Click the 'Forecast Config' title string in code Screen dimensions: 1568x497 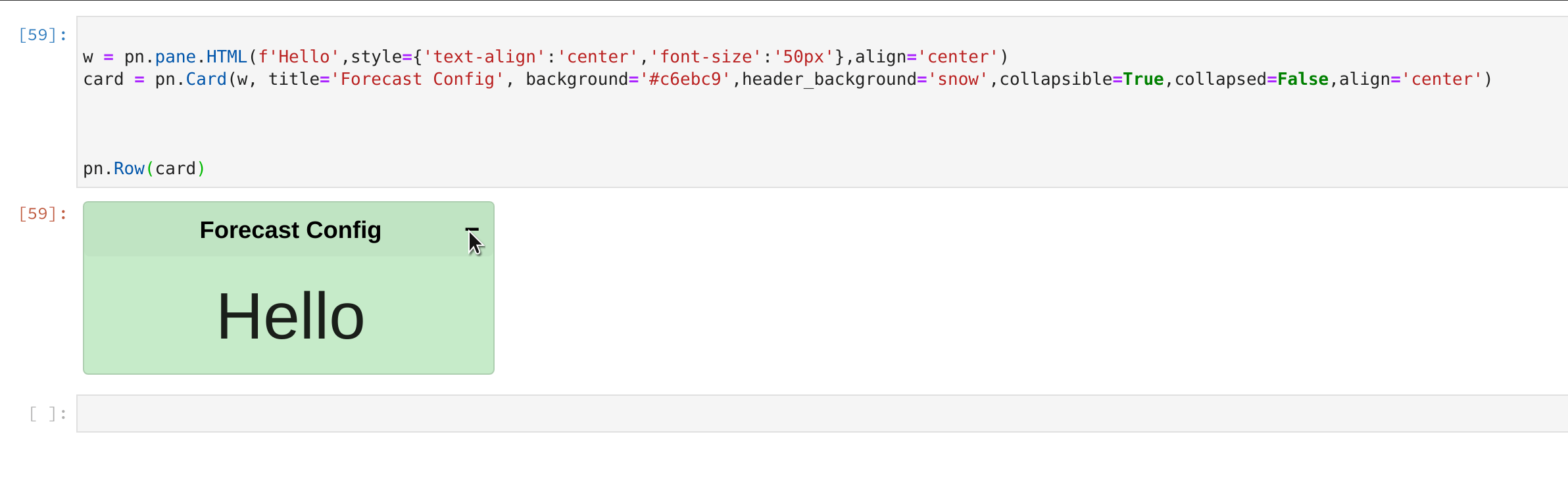tap(416, 79)
